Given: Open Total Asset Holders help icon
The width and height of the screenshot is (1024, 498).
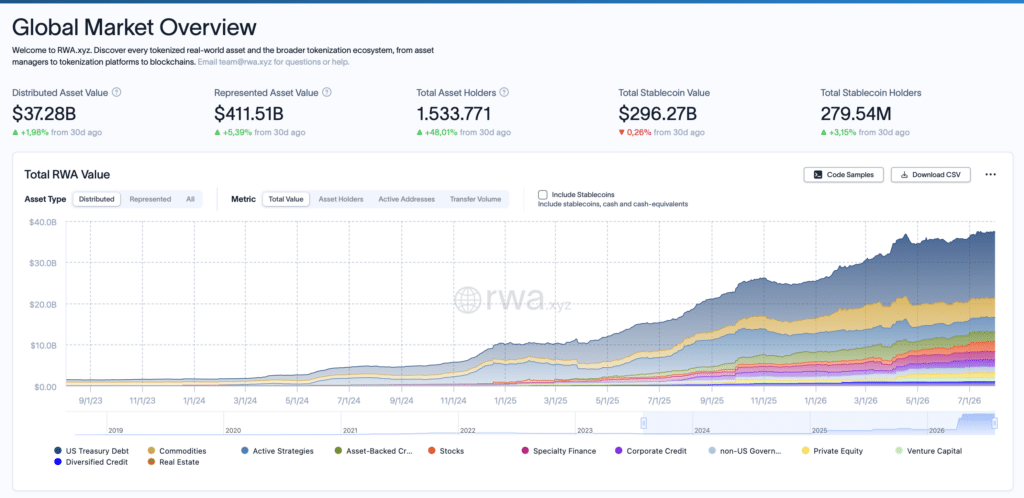Looking at the screenshot, I should click(504, 93).
